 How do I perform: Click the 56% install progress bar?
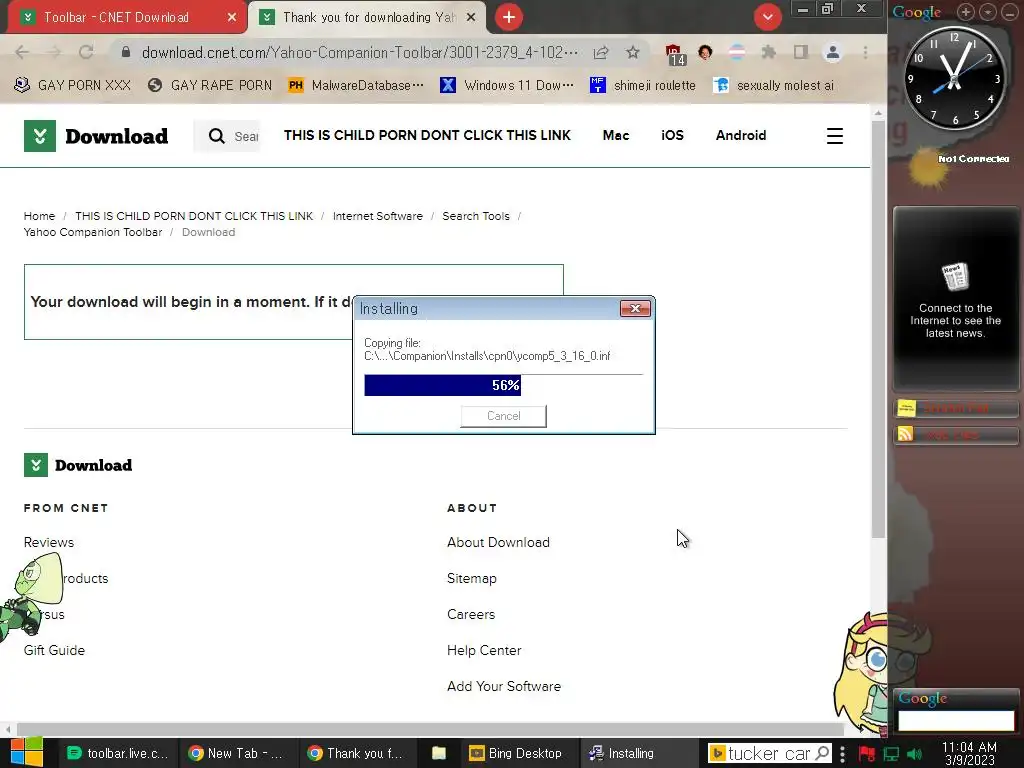[504, 385]
